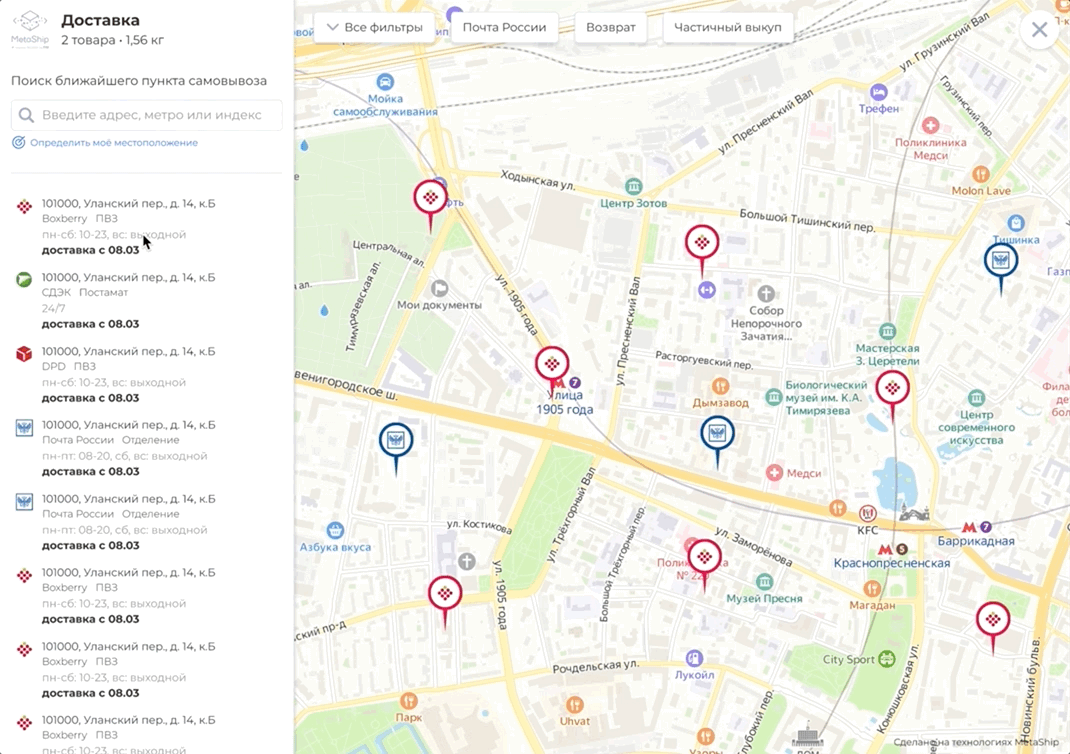This screenshot has width=1070, height=754.
Task: Click the Boxberry pin near Новинский бульвар
Action: coord(993,620)
